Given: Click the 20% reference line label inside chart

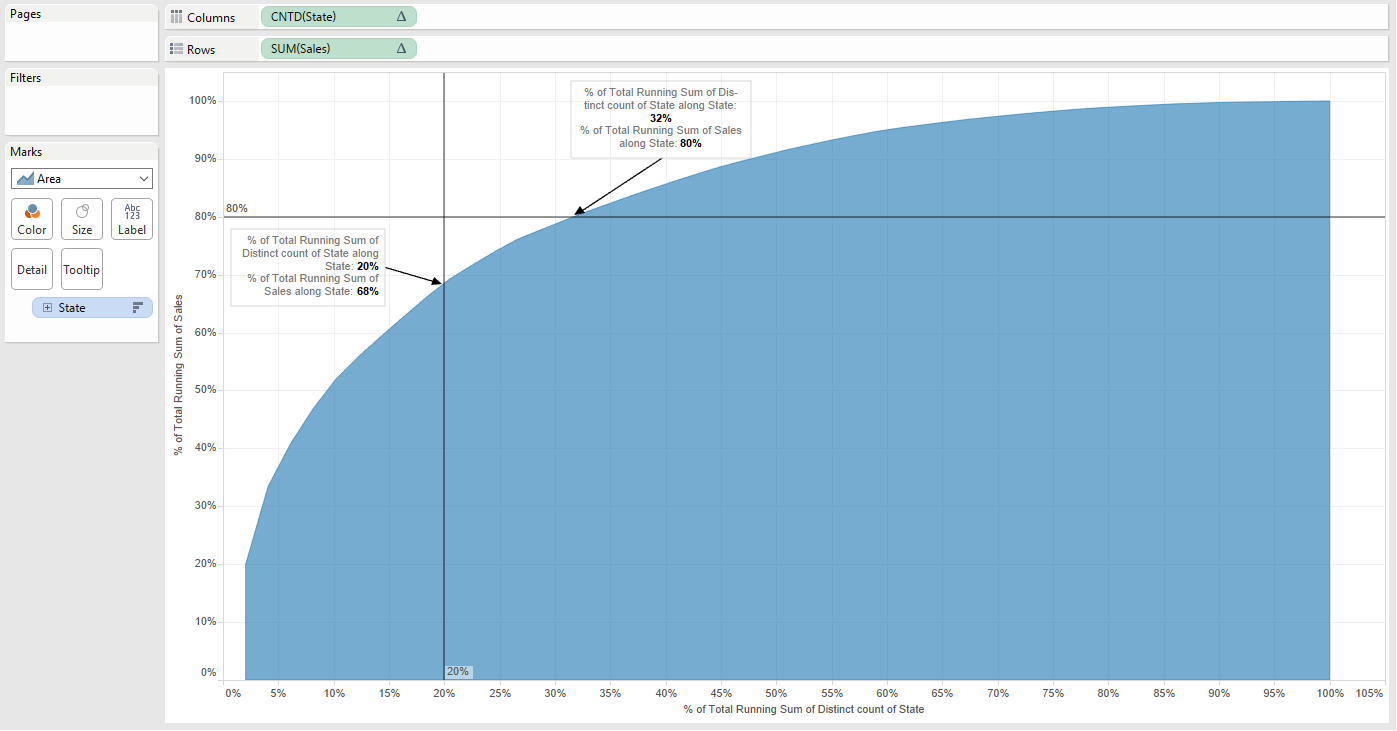Looking at the screenshot, I should coord(458,671).
